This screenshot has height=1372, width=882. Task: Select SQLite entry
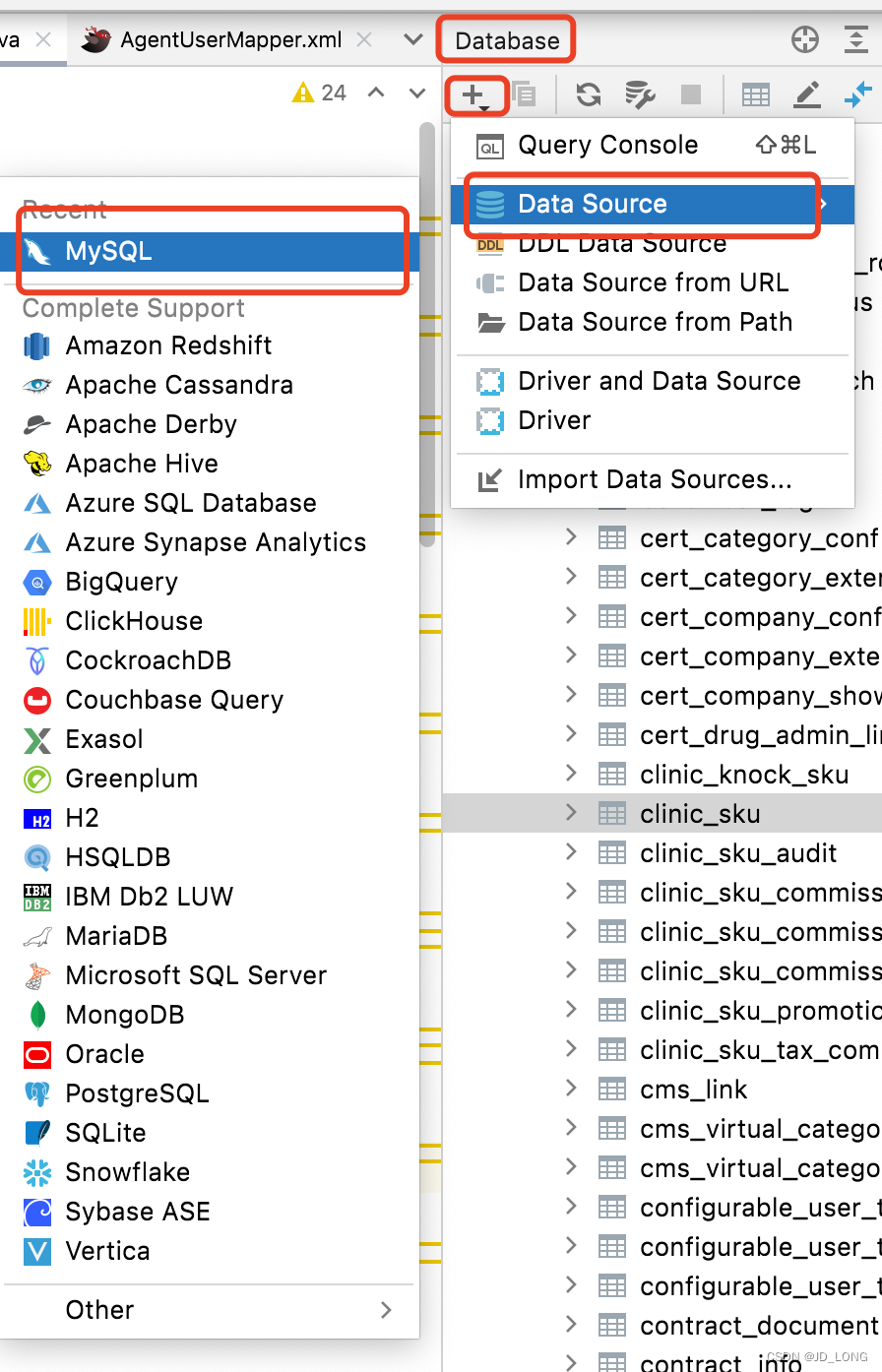(210, 1133)
